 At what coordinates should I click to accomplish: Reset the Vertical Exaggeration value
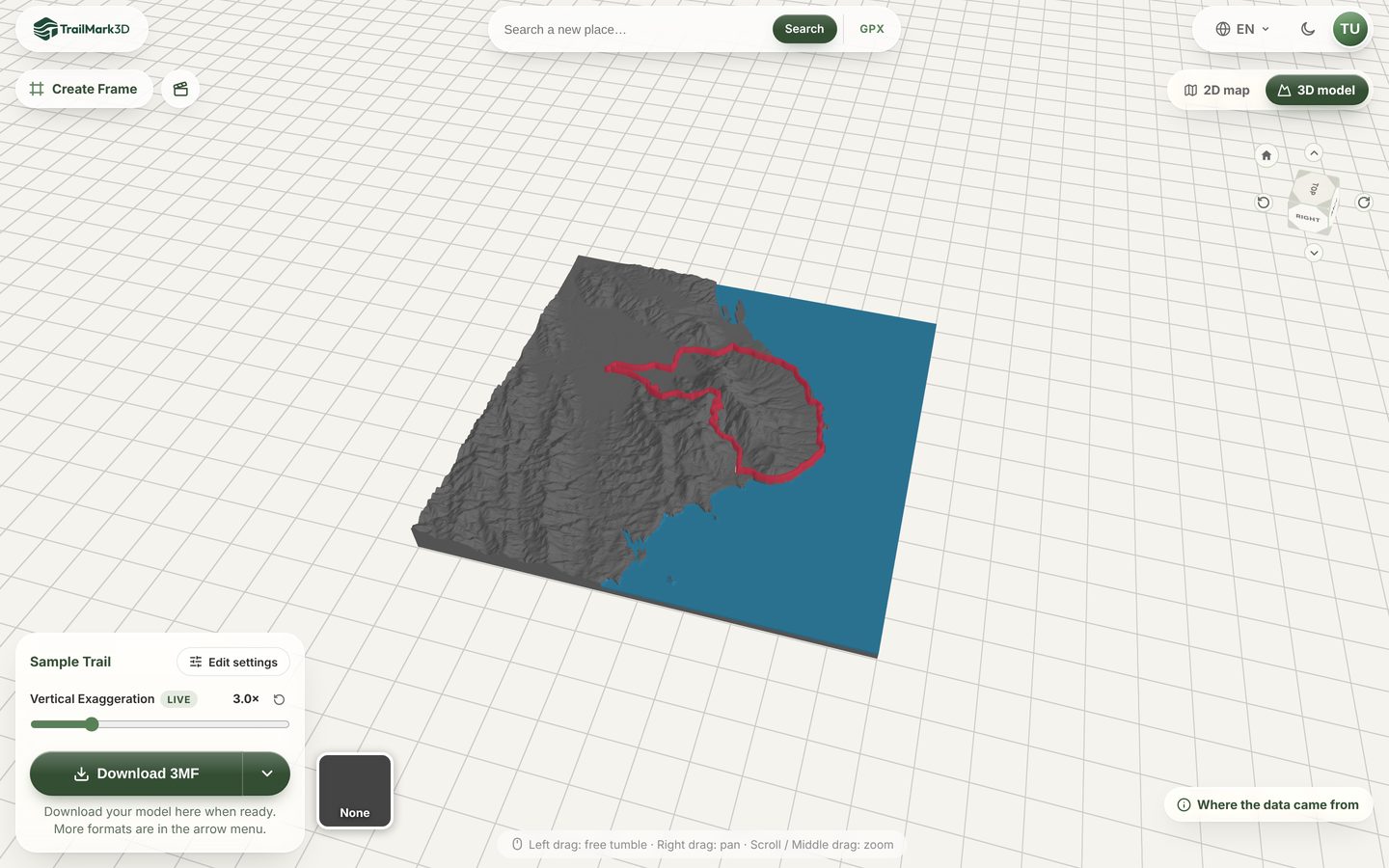(279, 699)
